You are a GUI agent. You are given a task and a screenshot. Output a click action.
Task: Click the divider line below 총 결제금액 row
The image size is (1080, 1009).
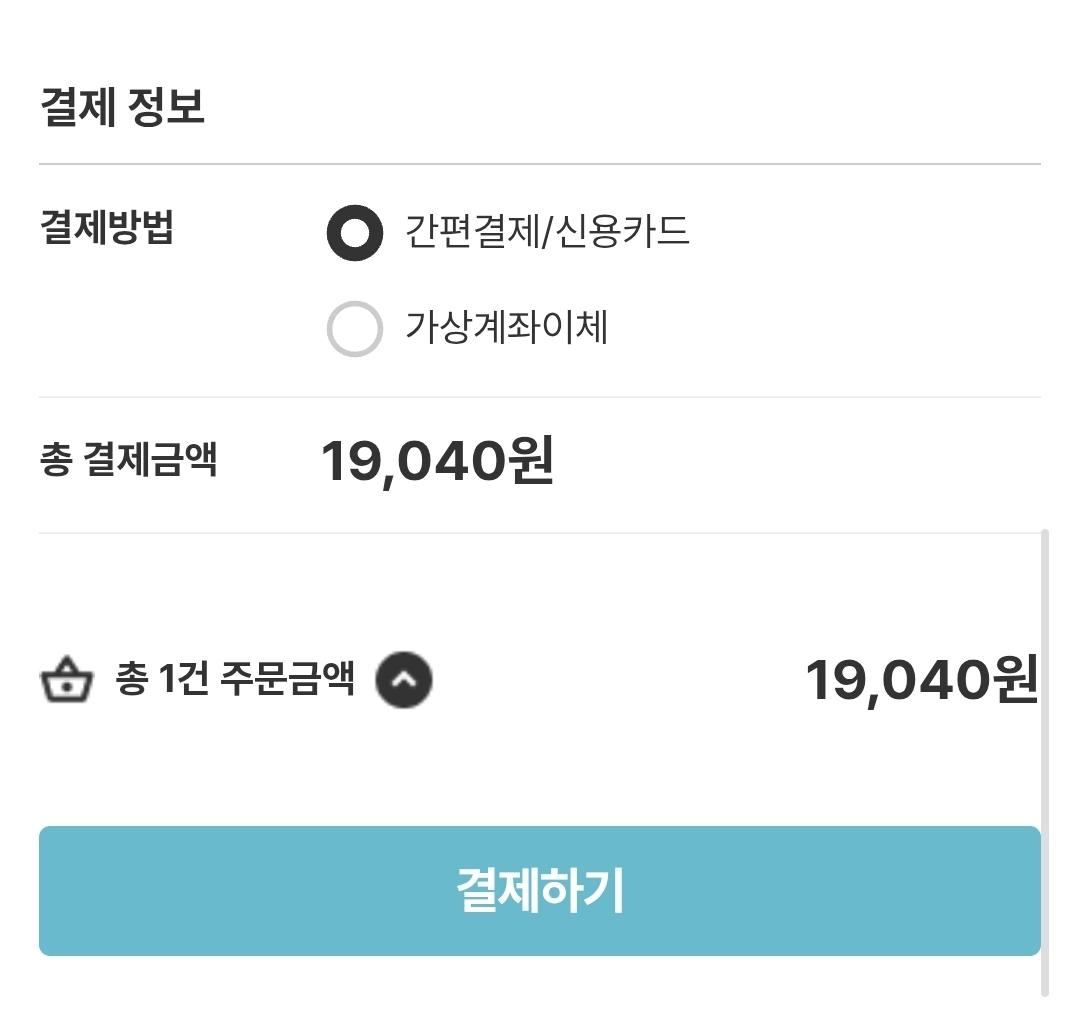point(540,533)
